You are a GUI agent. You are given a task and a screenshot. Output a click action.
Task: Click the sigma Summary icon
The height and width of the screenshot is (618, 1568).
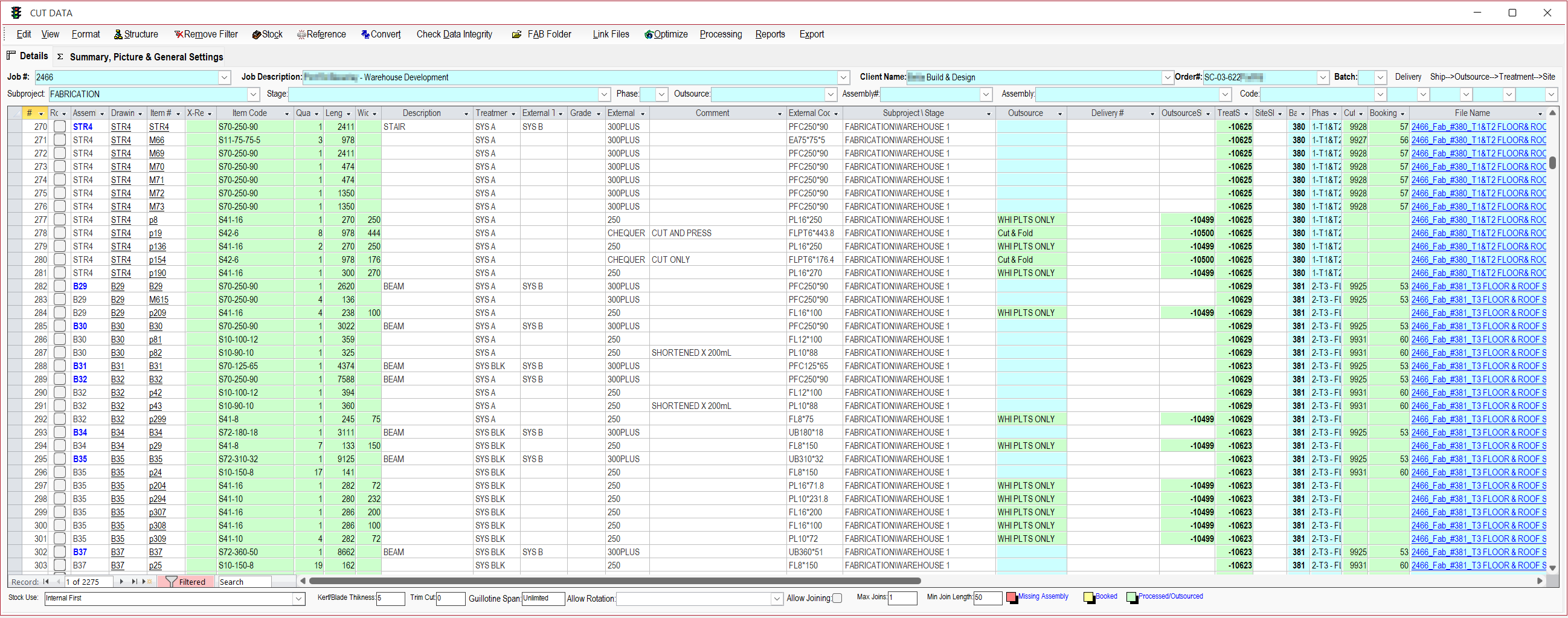click(x=60, y=57)
